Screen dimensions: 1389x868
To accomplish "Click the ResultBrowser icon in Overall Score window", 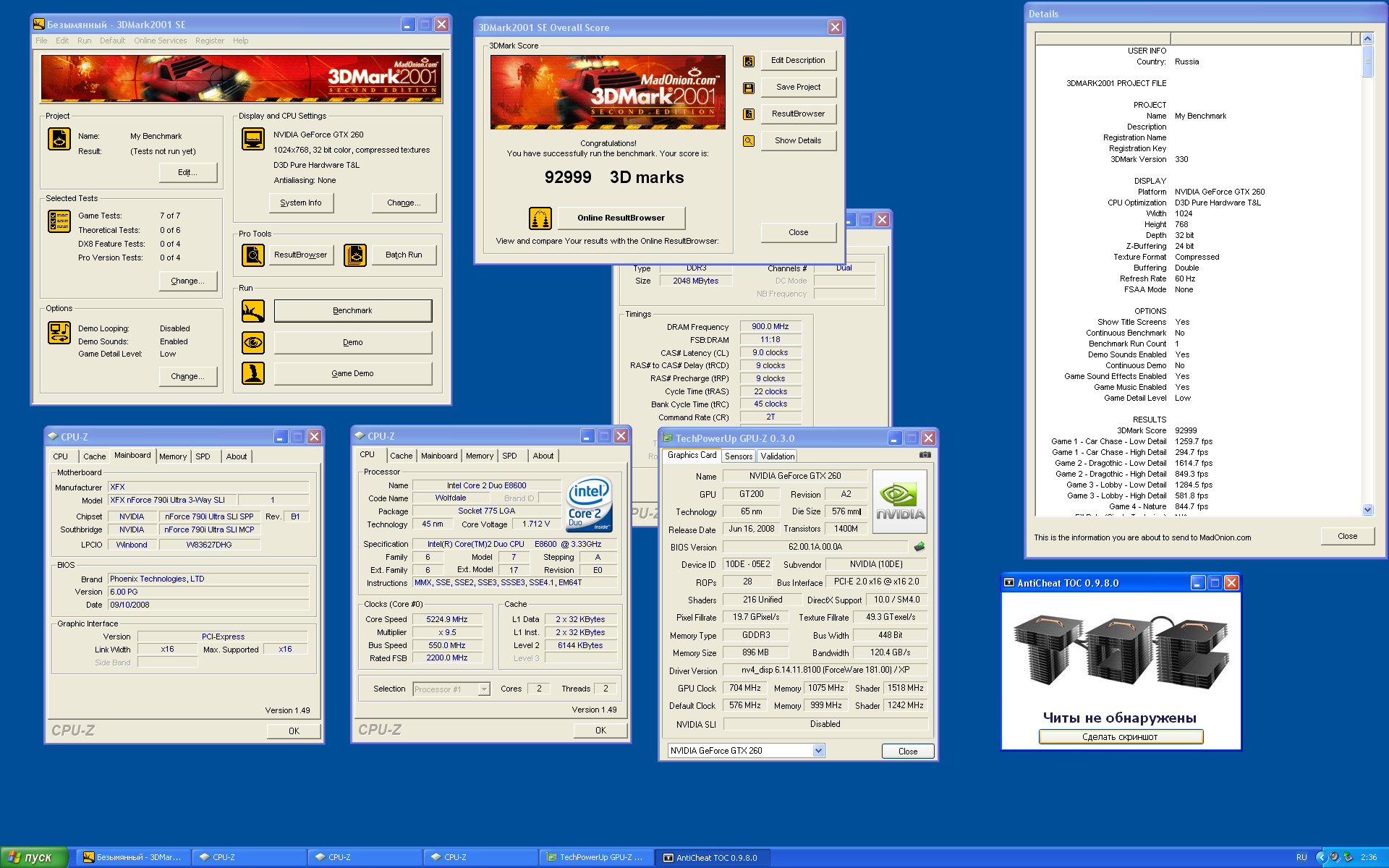I will coord(749,114).
